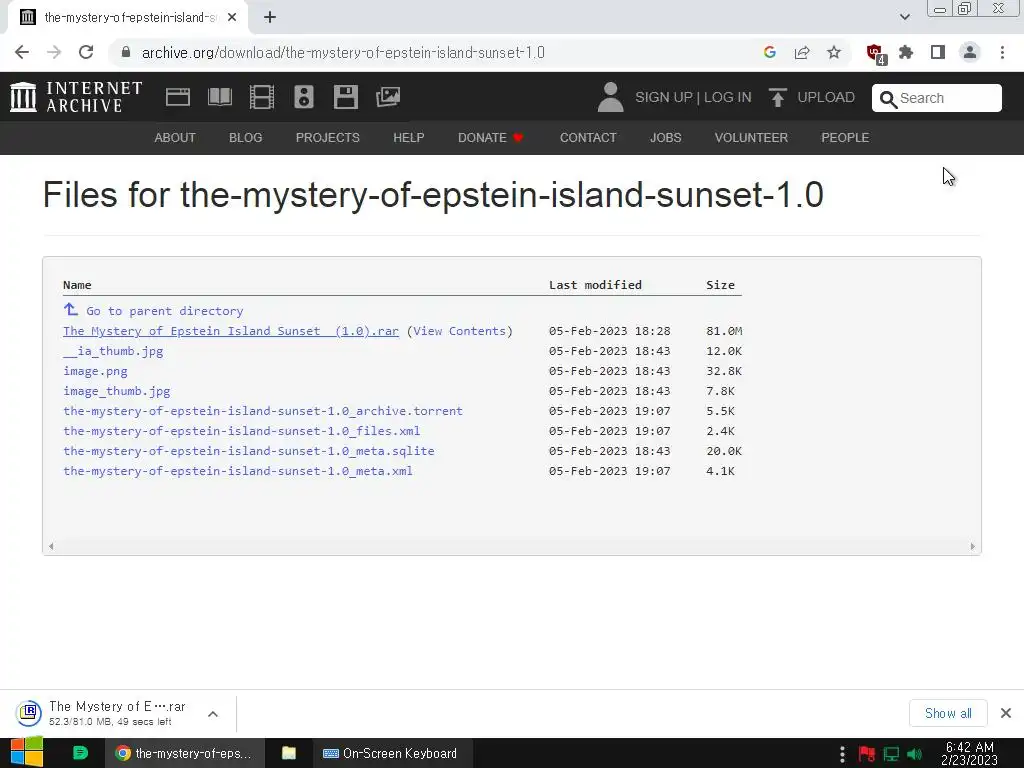Screen dimensions: 1024x768
Task: Download The Mystery of Epstein Island Sunset rar
Action: [x=231, y=331]
